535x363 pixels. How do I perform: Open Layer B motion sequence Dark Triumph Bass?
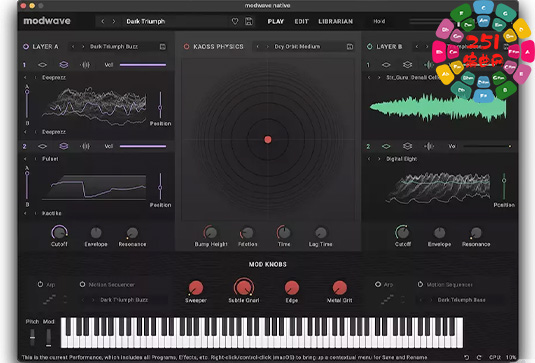461,300
